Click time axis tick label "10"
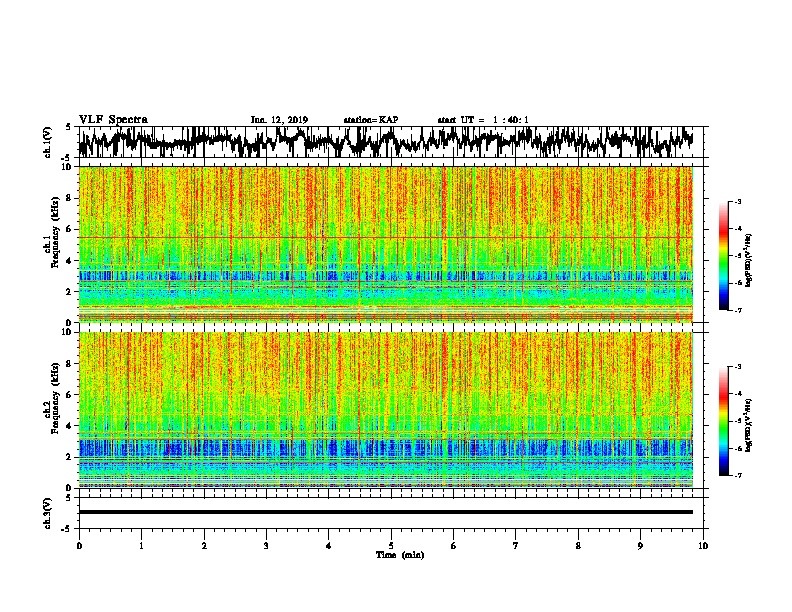The width and height of the screenshot is (792, 612). pos(703,545)
